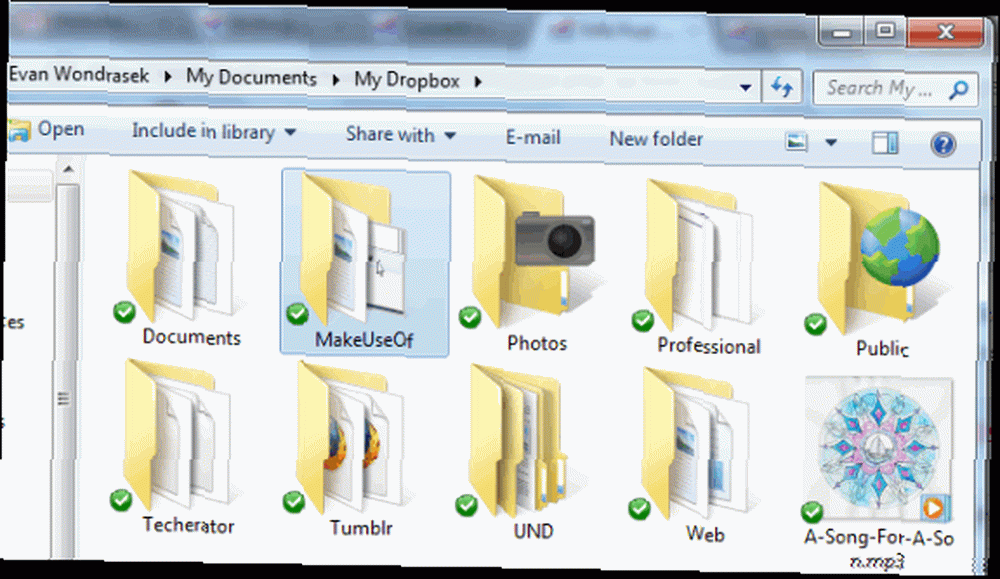Click the 'Professional' folder name label

(709, 346)
